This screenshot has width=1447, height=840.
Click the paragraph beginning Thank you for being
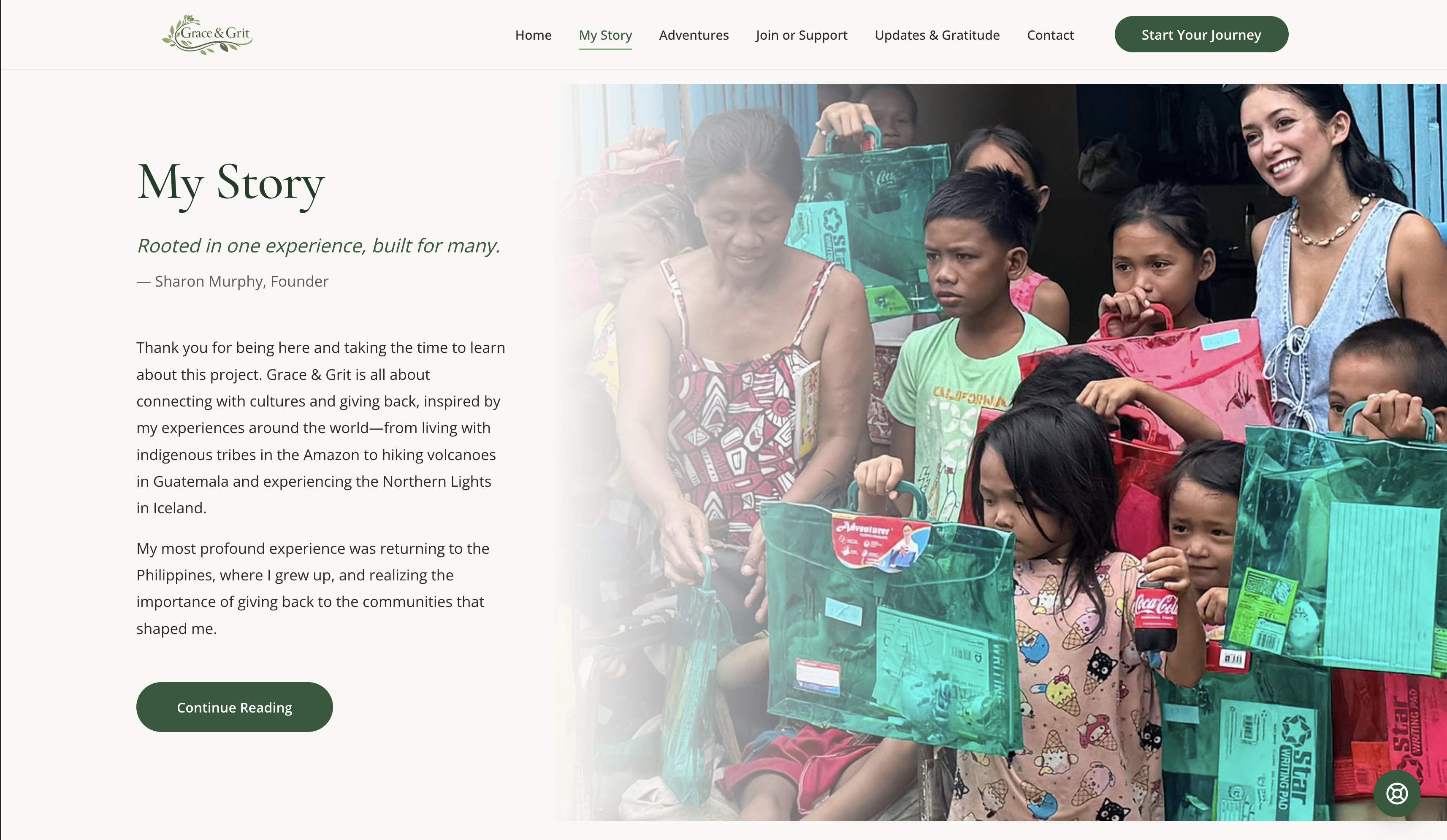point(321,428)
